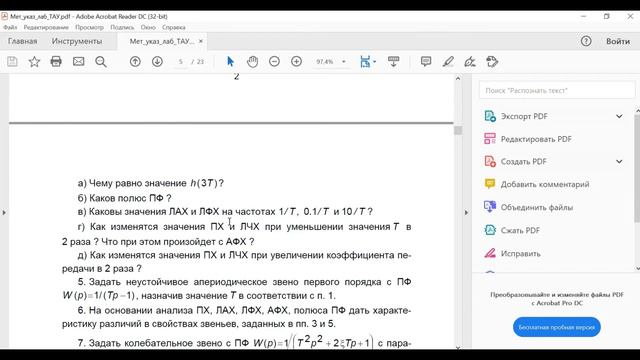Switch to the Инструменты tab
This screenshot has width=640, height=360.
(77, 41)
